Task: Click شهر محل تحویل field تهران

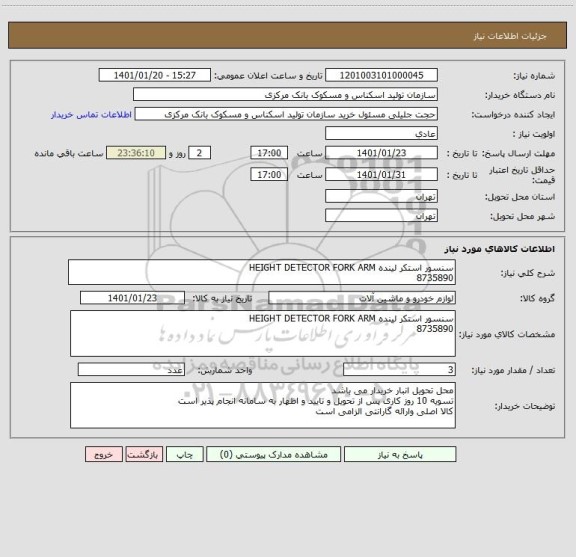Action: click(x=381, y=215)
